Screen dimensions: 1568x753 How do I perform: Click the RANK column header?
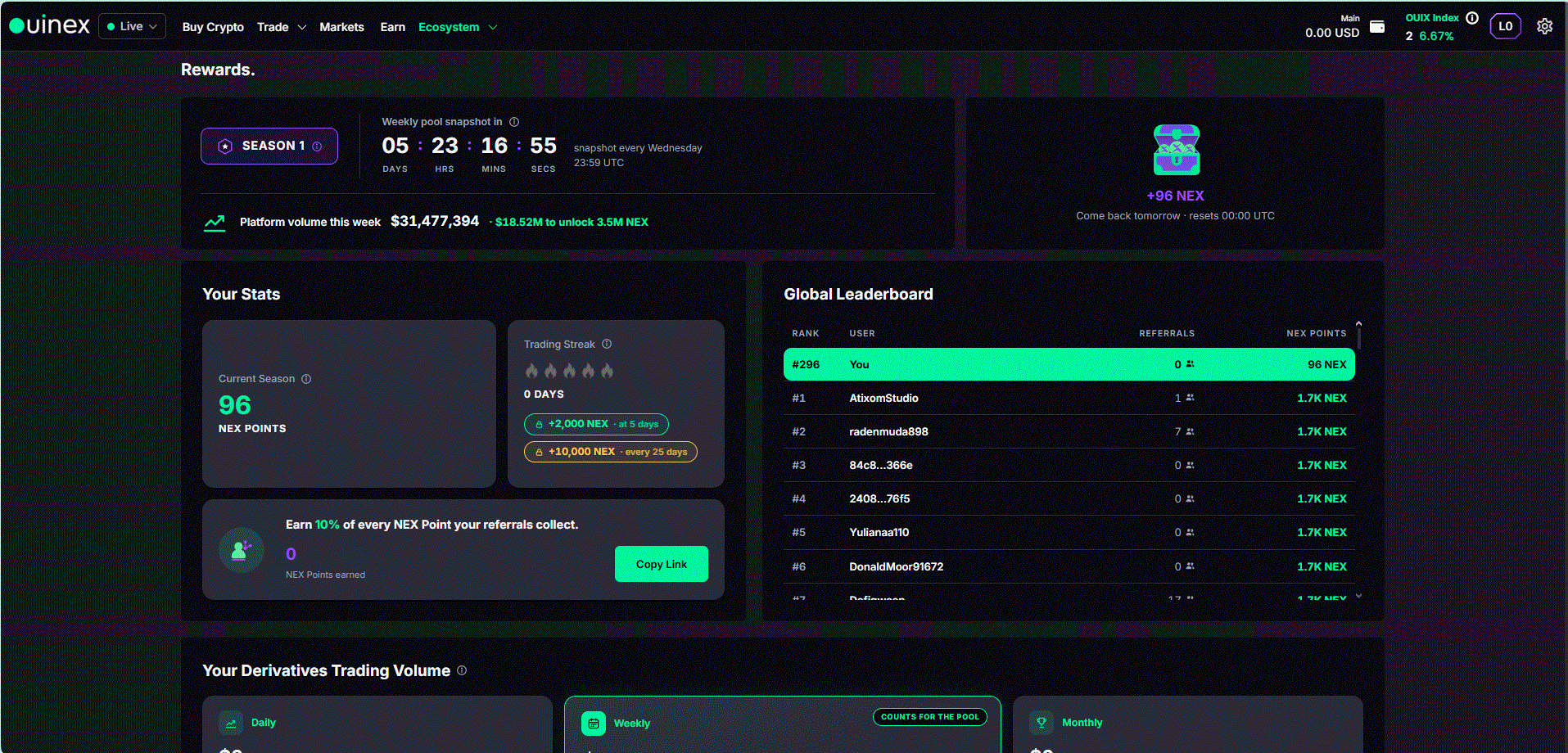click(x=806, y=333)
